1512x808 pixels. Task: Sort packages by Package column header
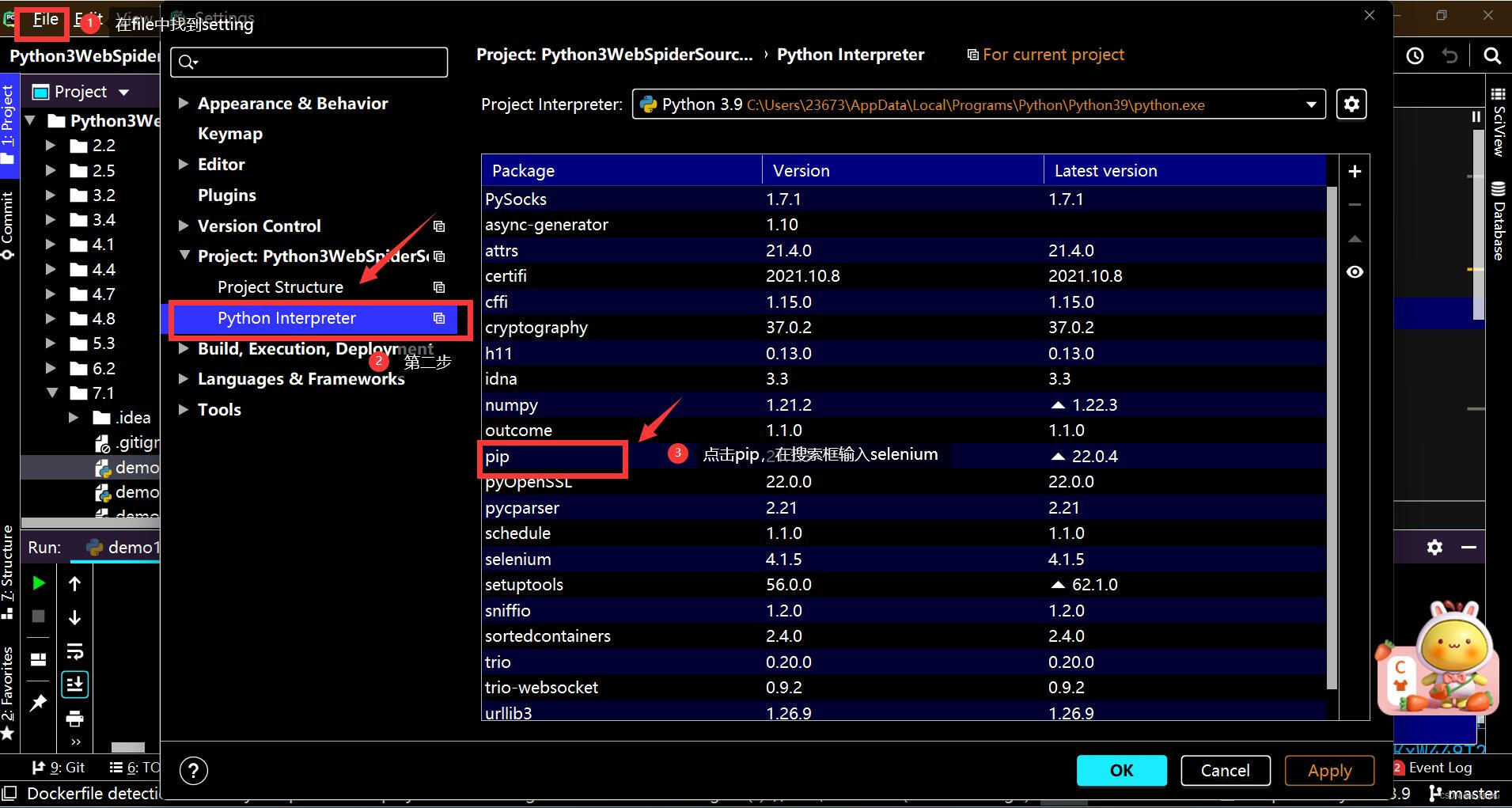tap(622, 170)
